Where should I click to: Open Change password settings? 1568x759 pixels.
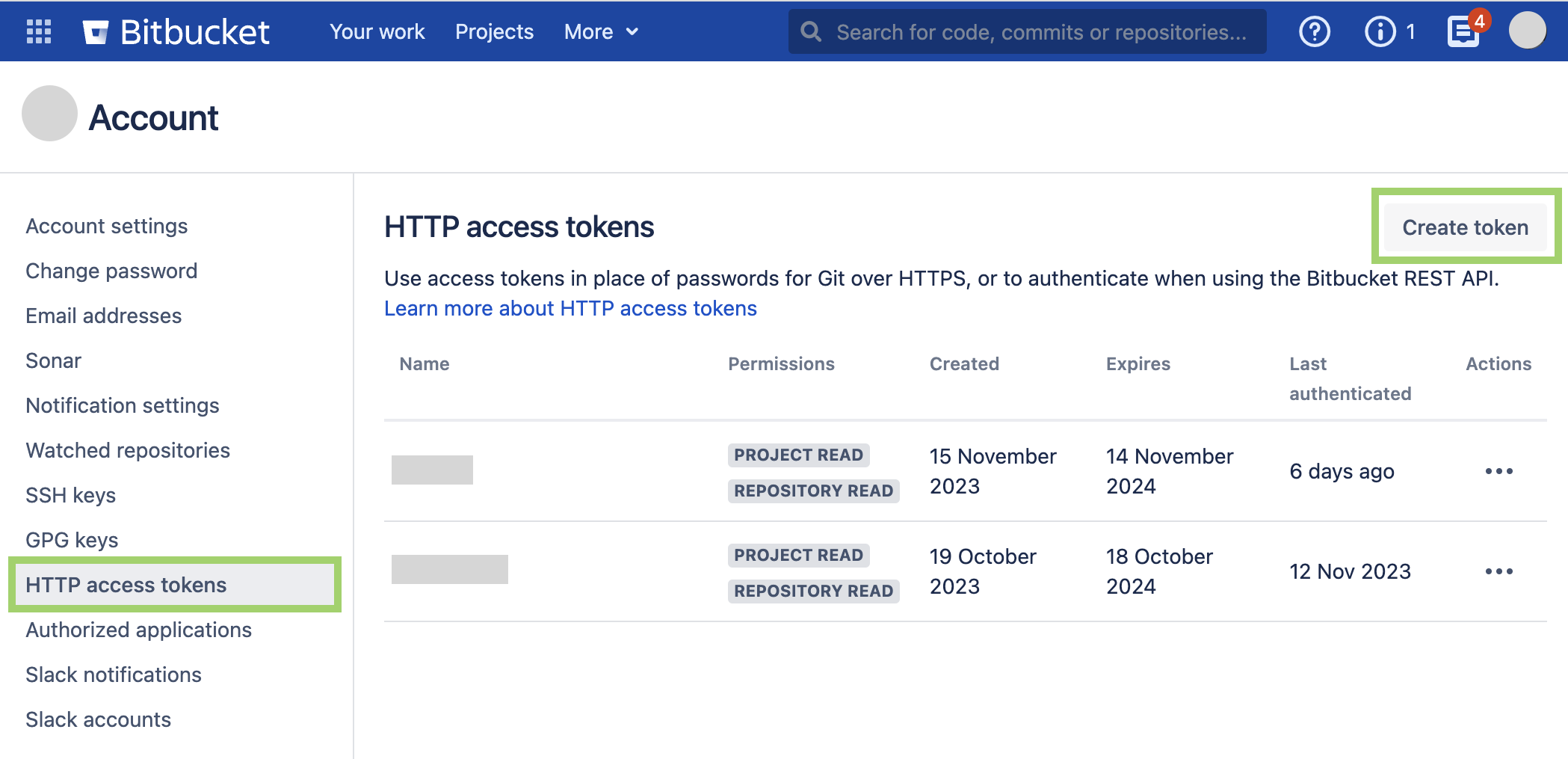(111, 271)
